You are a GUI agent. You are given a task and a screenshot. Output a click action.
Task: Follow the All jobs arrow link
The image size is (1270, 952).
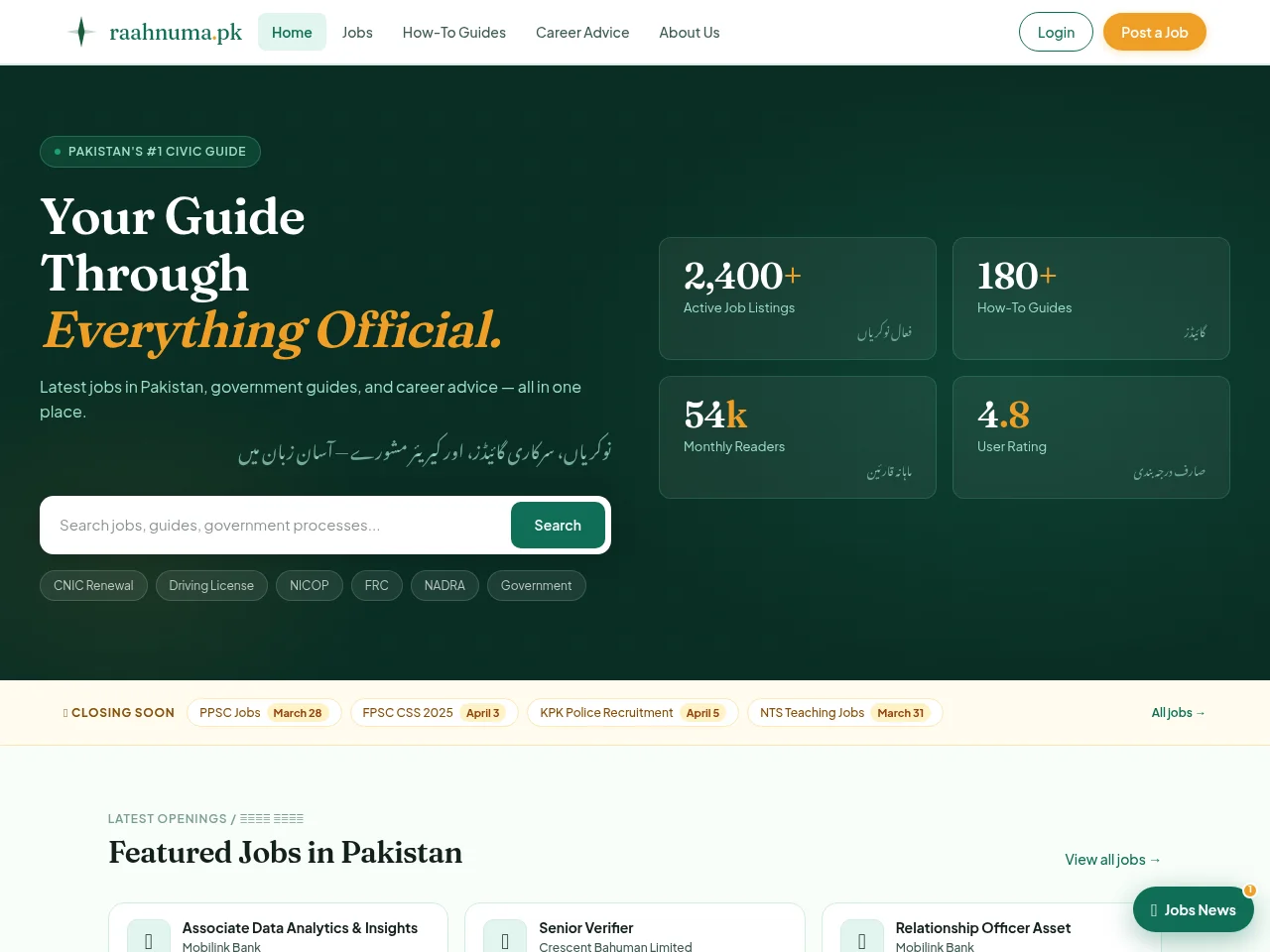pos(1179,713)
